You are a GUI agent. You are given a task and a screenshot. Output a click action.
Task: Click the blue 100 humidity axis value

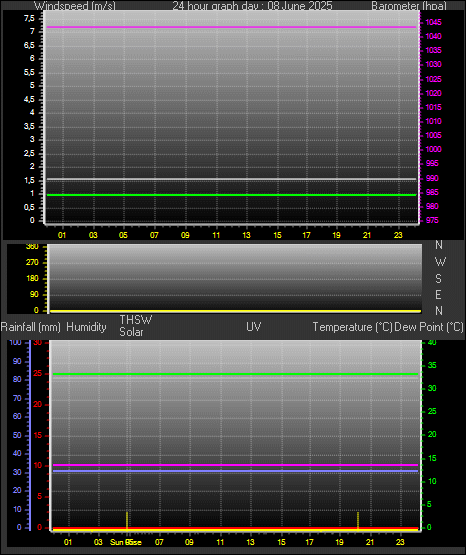15,342
